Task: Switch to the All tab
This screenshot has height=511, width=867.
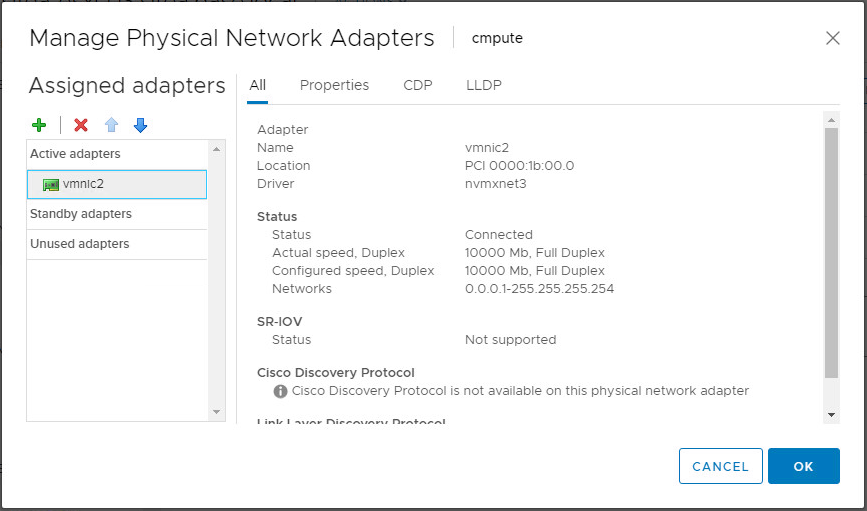Action: [x=258, y=85]
